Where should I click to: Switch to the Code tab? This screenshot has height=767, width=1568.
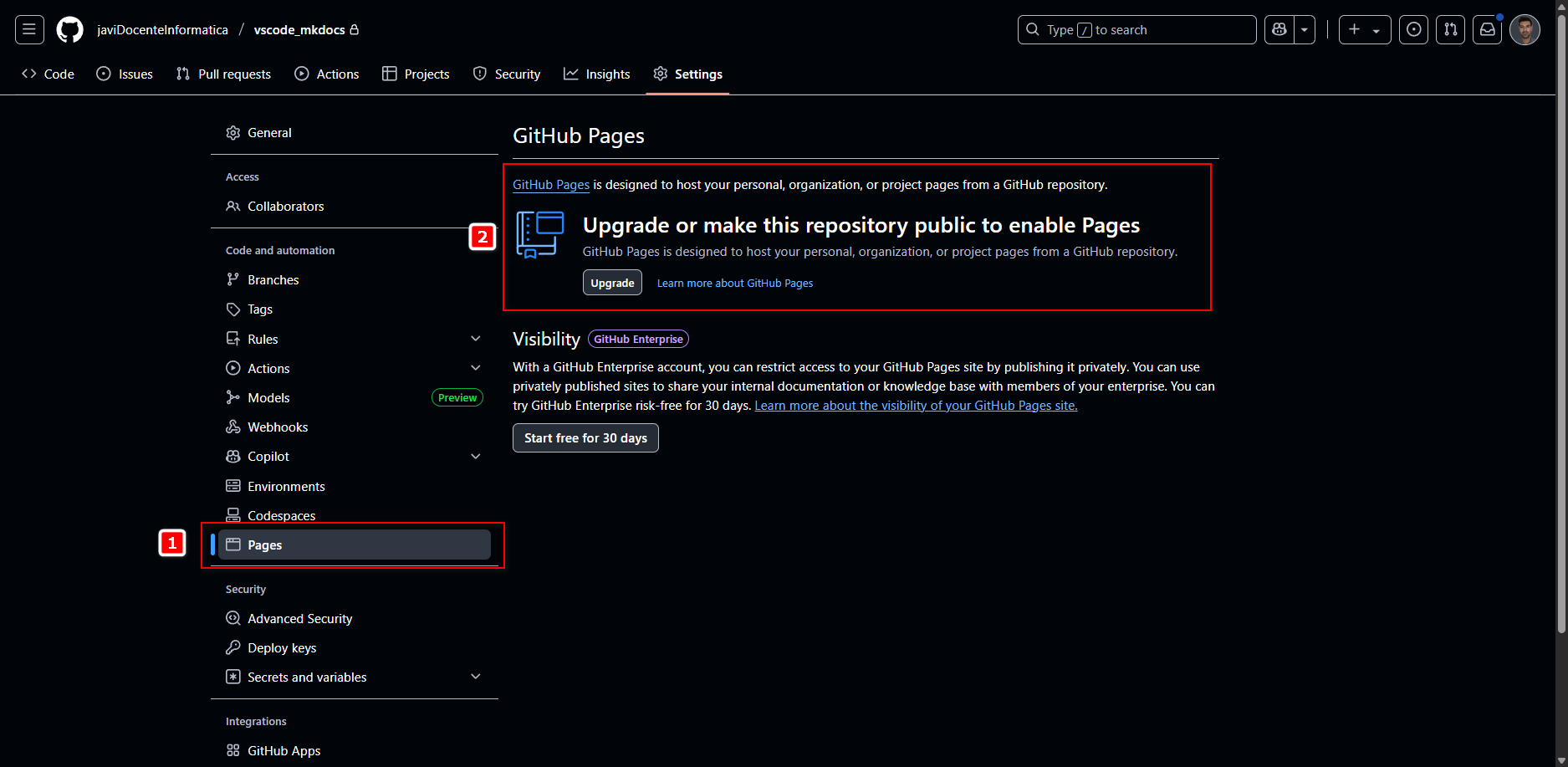coord(48,74)
